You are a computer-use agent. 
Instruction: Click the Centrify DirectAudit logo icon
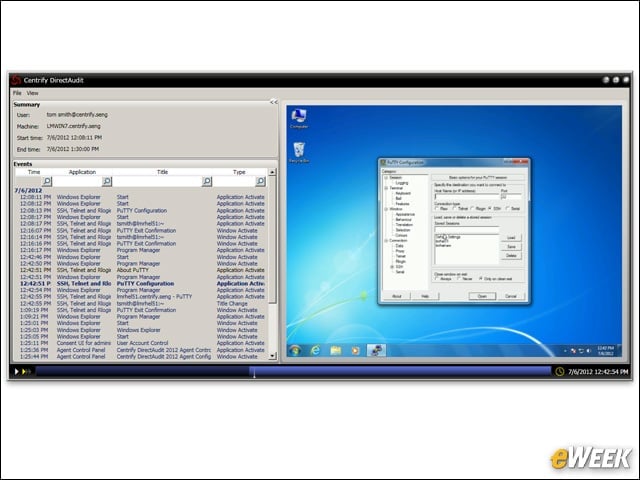point(16,80)
